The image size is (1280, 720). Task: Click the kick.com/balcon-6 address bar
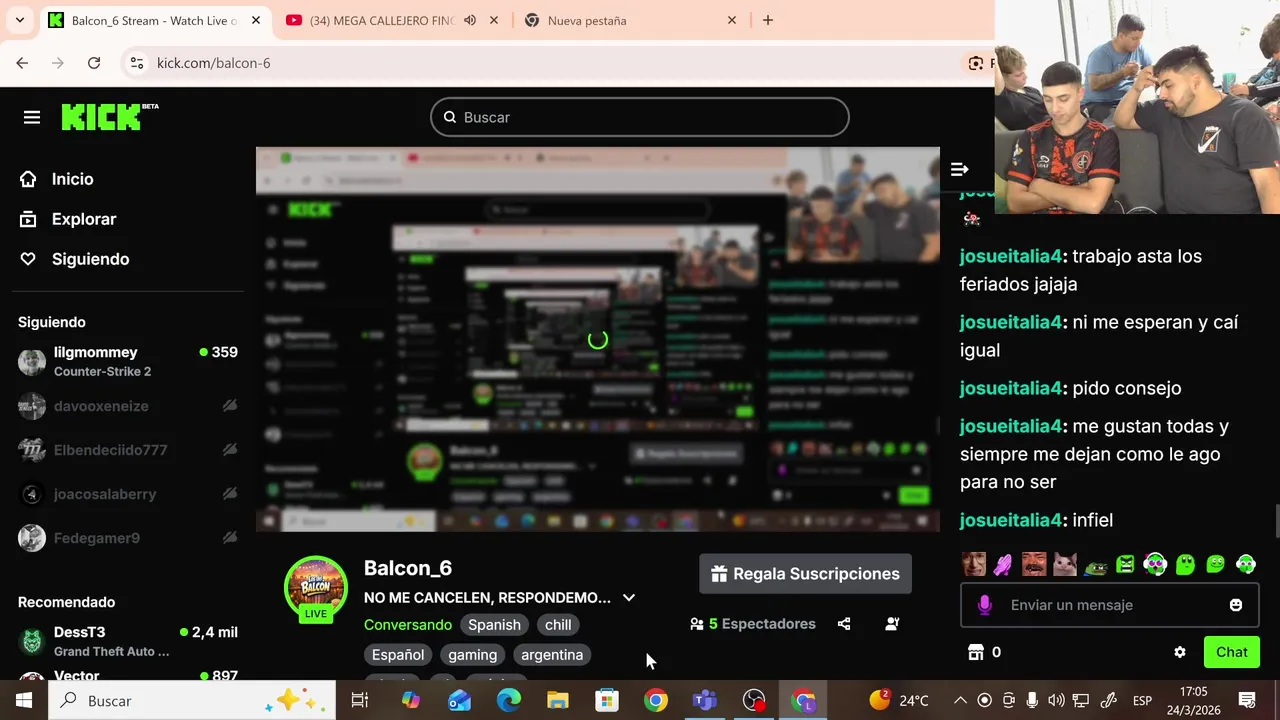214,63
